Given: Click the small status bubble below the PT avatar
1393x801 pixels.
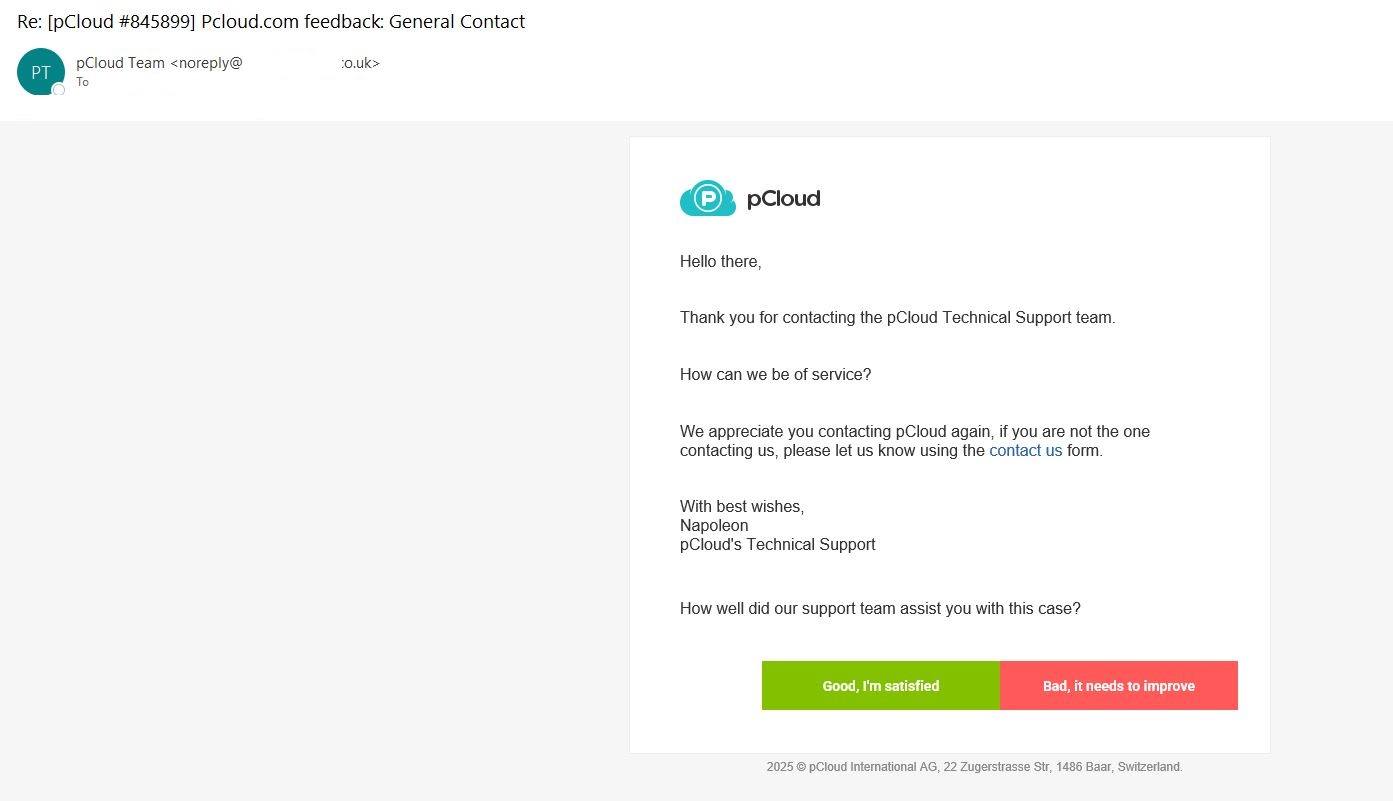Looking at the screenshot, I should click(58, 90).
